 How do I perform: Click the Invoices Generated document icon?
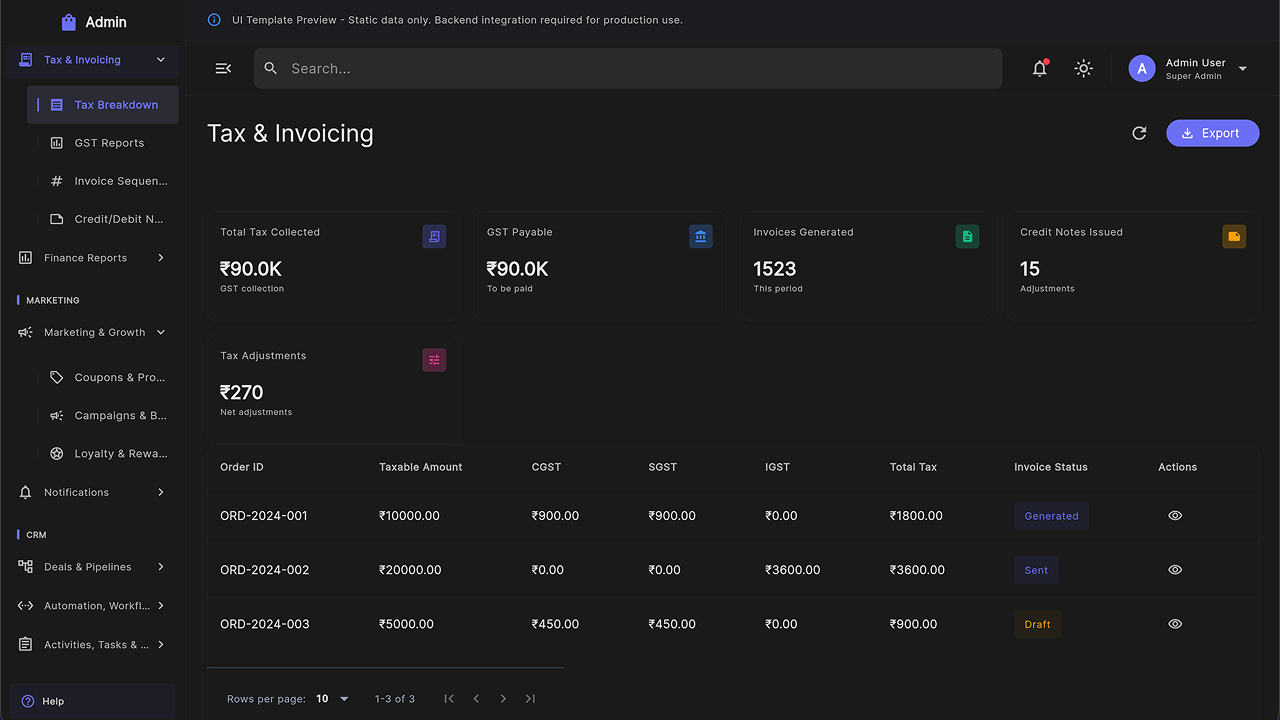pos(967,236)
